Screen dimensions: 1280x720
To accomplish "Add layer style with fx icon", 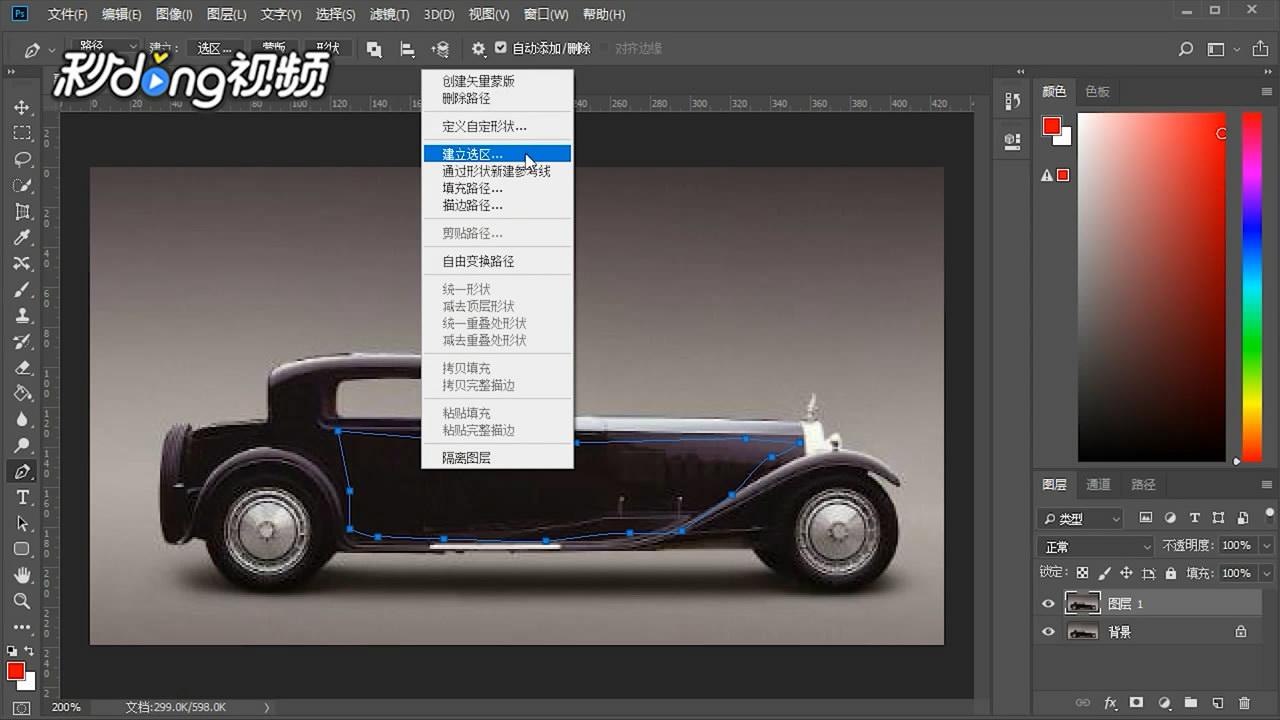I will [x=1110, y=703].
